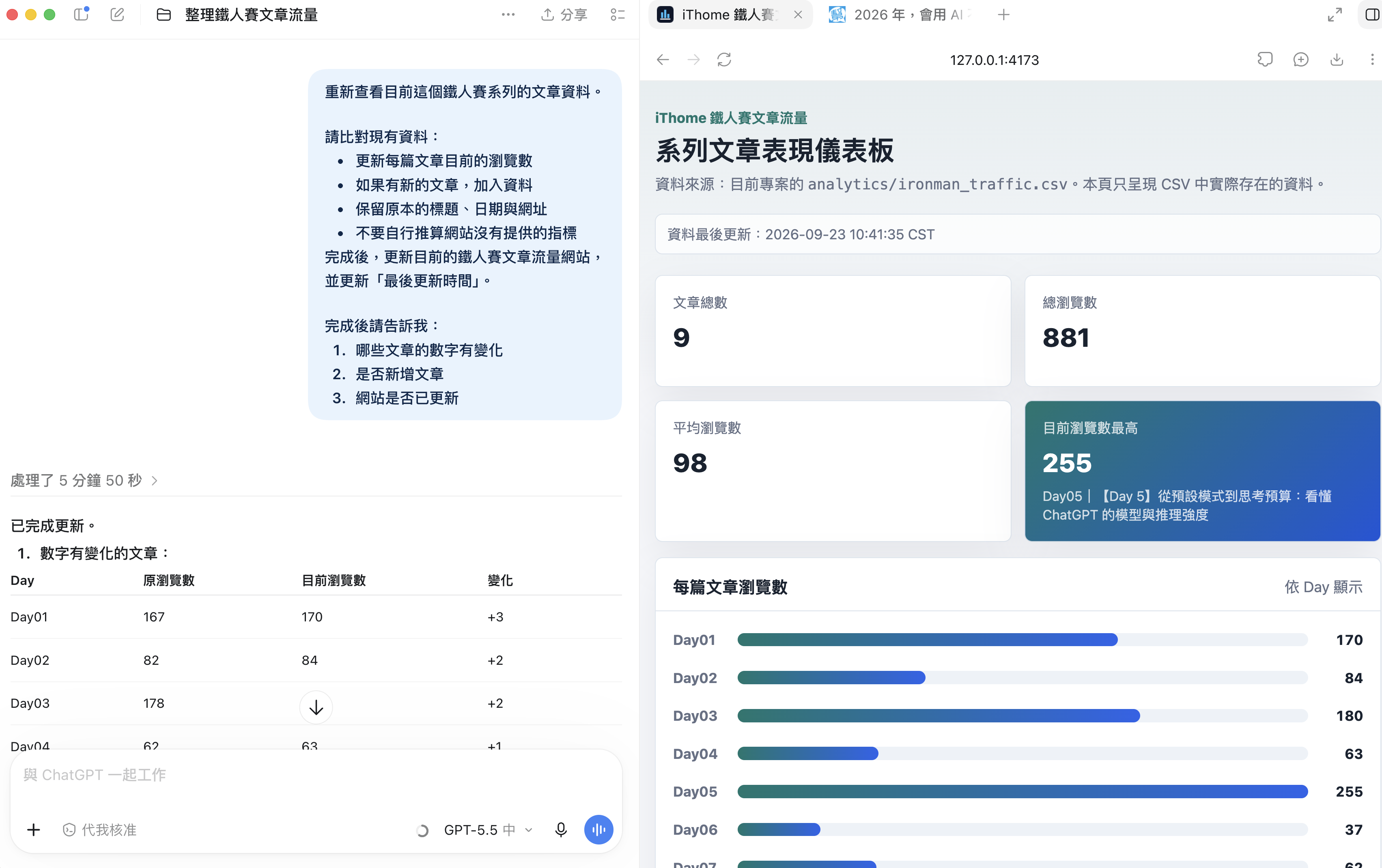The height and width of the screenshot is (868, 1382).
Task: Click the Day05 views bar
Action: [x=1022, y=792]
